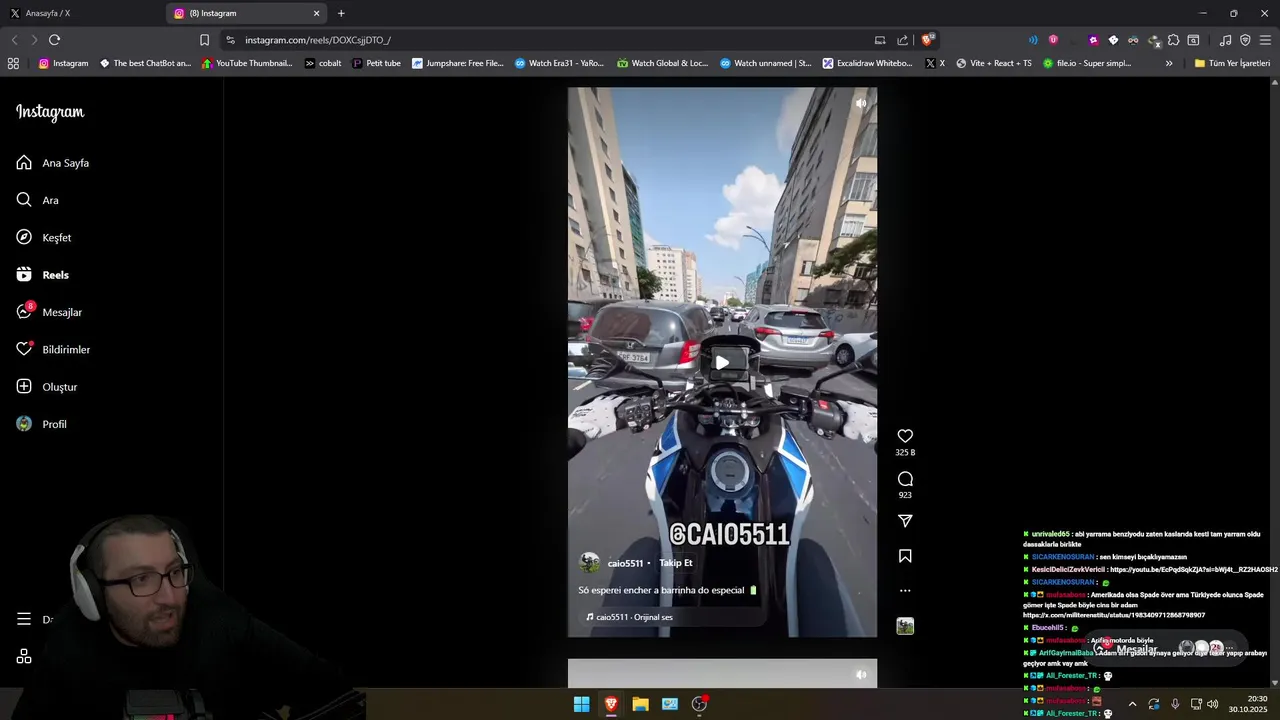
Task: Play the reel with center play button
Action: tap(722, 362)
